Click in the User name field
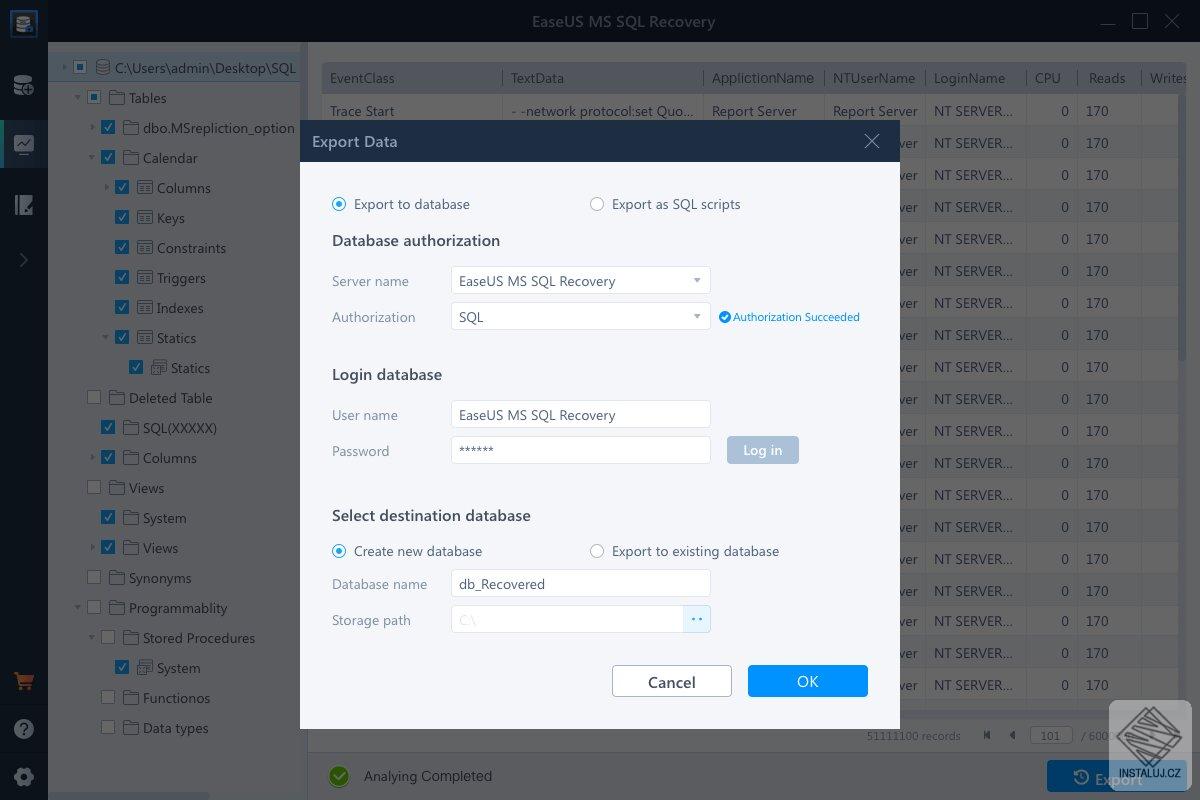Viewport: 1200px width, 800px height. tap(581, 414)
